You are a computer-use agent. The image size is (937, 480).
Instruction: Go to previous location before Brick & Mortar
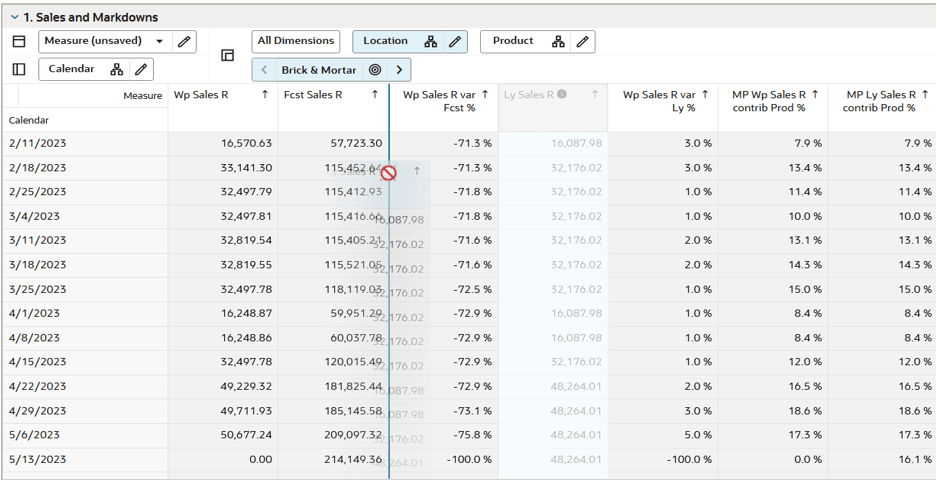point(264,70)
